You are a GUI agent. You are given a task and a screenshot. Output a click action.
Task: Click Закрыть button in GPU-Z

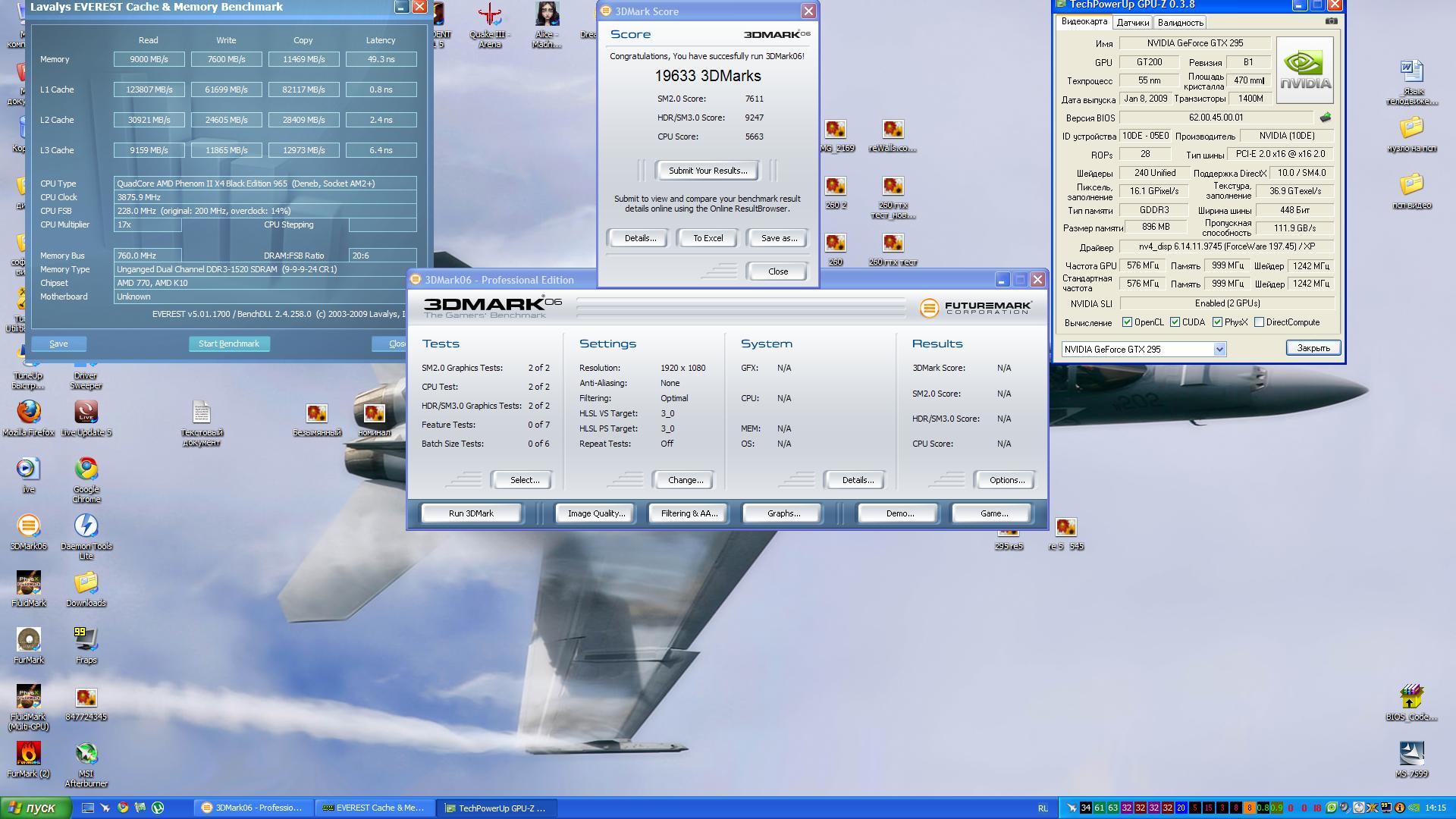[1313, 348]
